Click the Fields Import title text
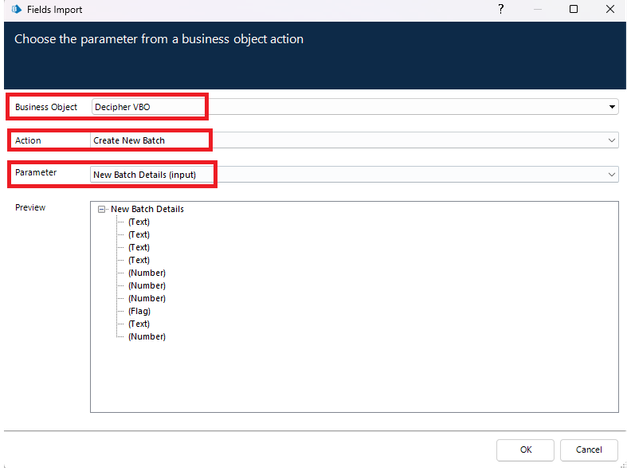 pyautogui.click(x=54, y=10)
